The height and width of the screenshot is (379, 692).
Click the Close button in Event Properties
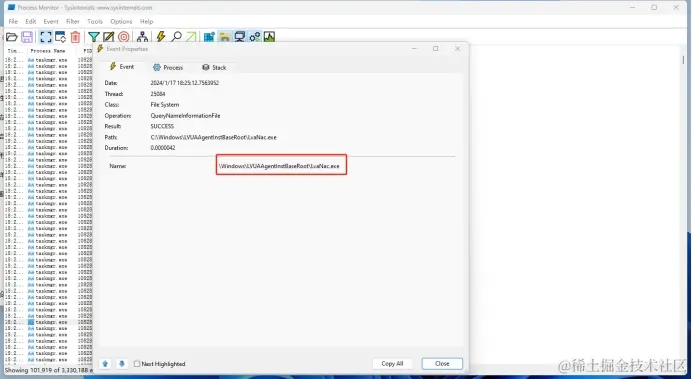442,364
